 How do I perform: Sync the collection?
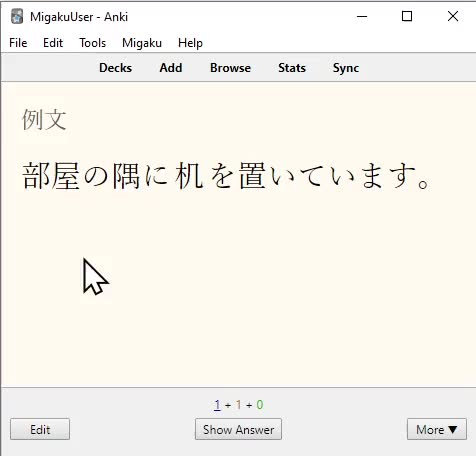(346, 68)
